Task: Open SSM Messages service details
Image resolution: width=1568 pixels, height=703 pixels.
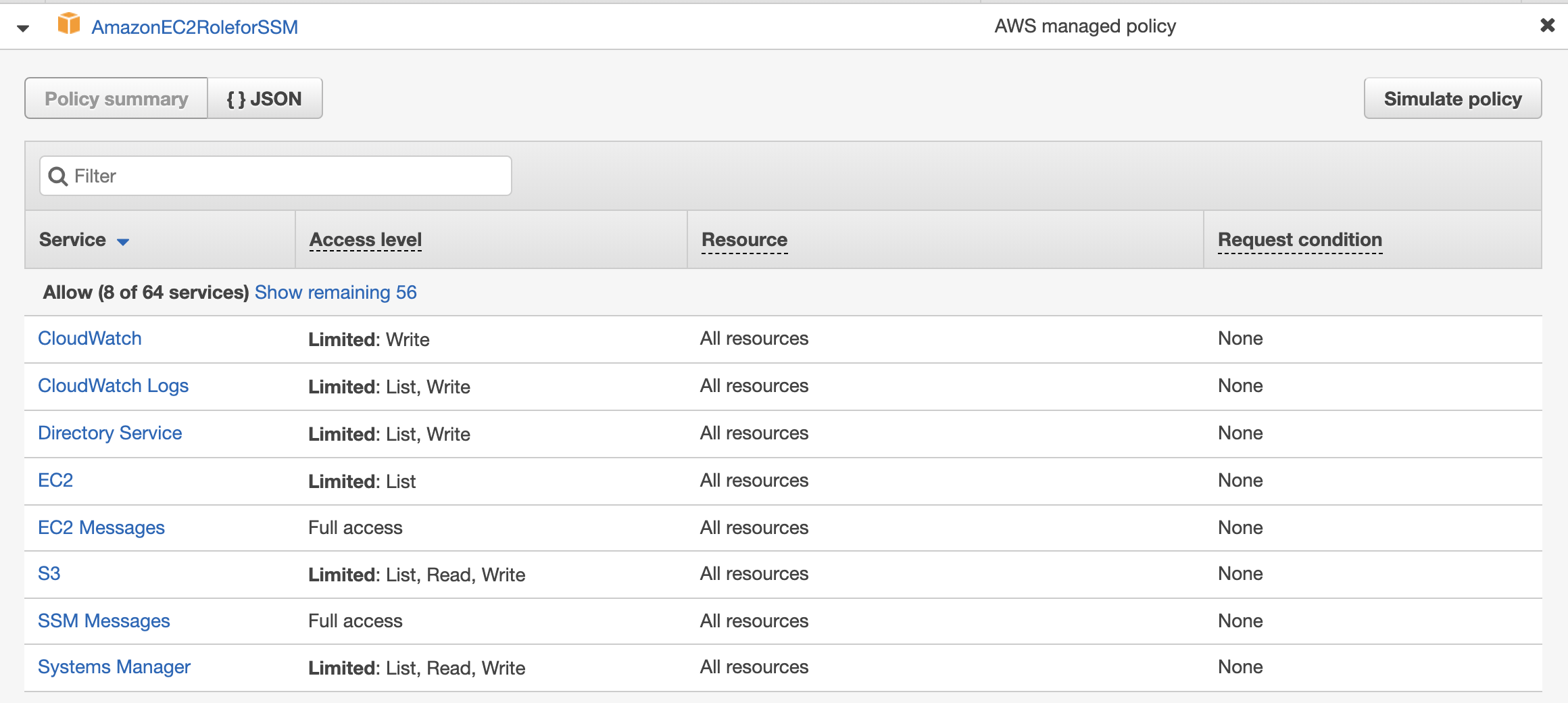Action: (x=104, y=621)
